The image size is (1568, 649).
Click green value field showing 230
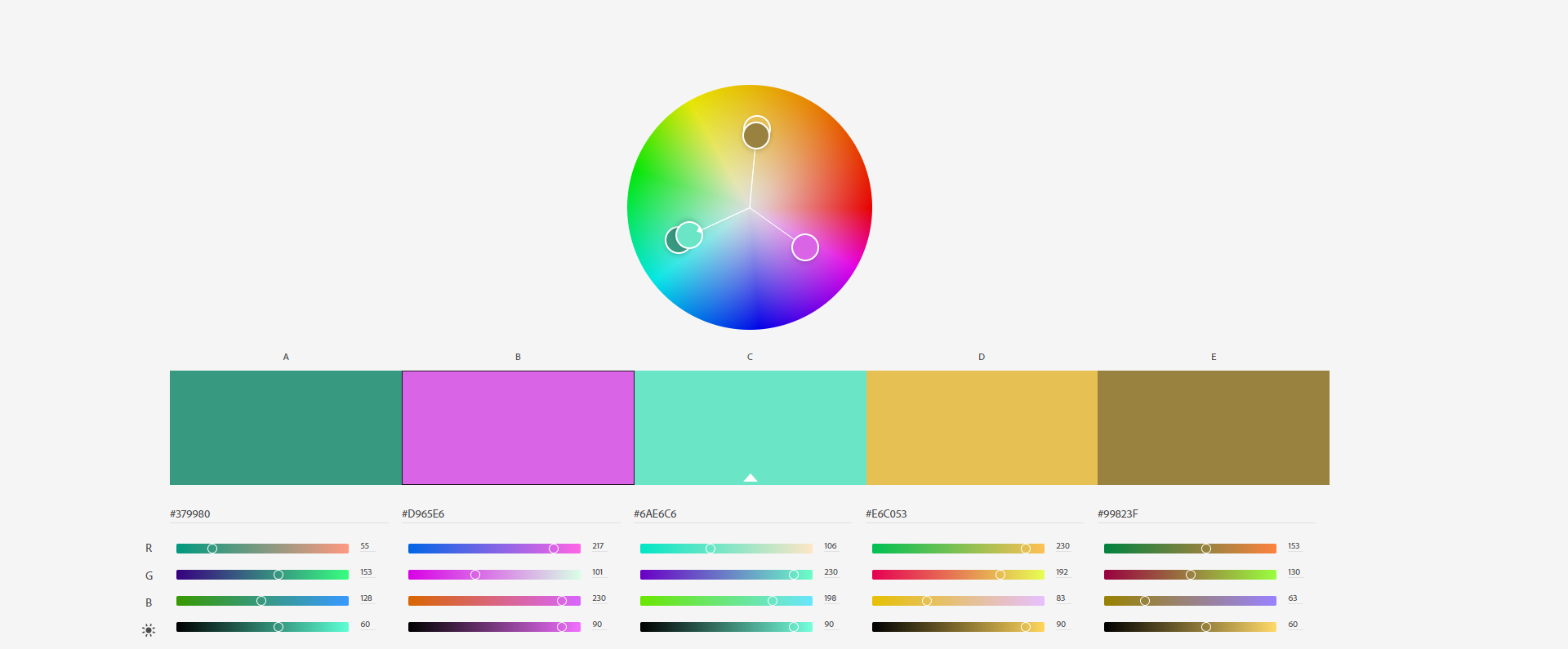click(x=831, y=572)
